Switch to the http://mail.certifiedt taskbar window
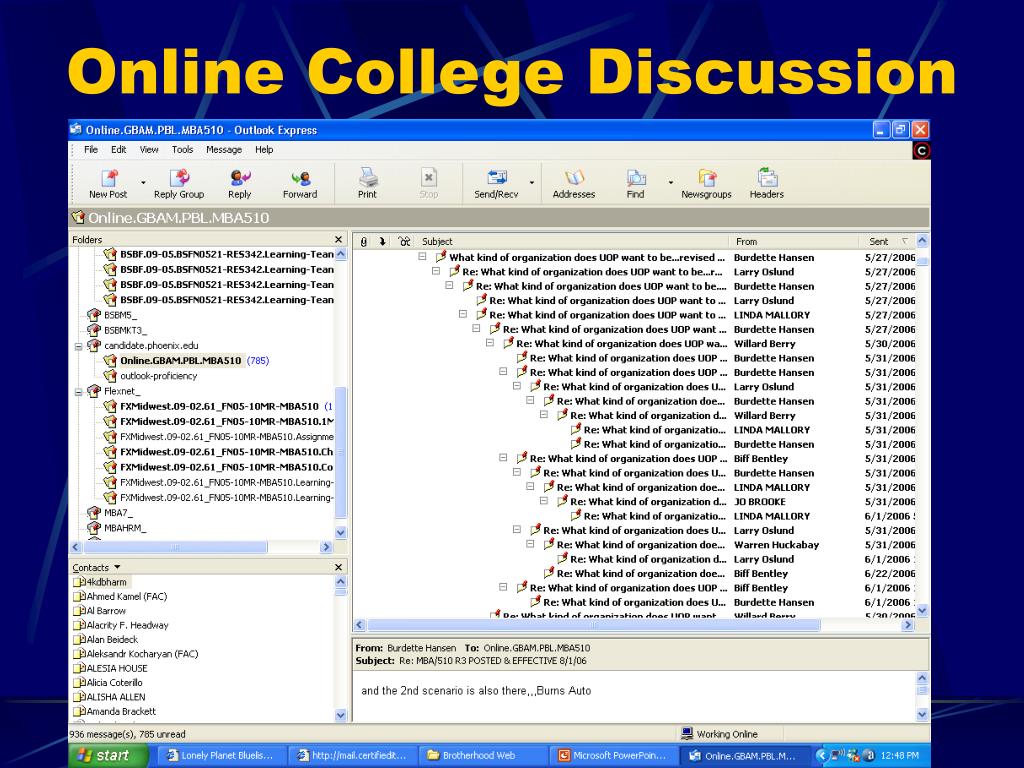Screen dimensions: 1024x768 click(x=351, y=756)
